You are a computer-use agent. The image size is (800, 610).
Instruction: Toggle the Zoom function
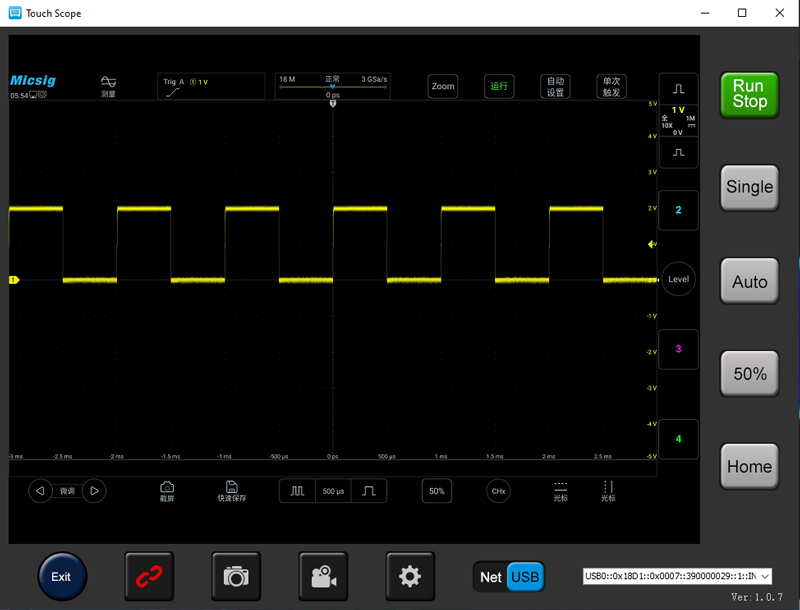442,86
